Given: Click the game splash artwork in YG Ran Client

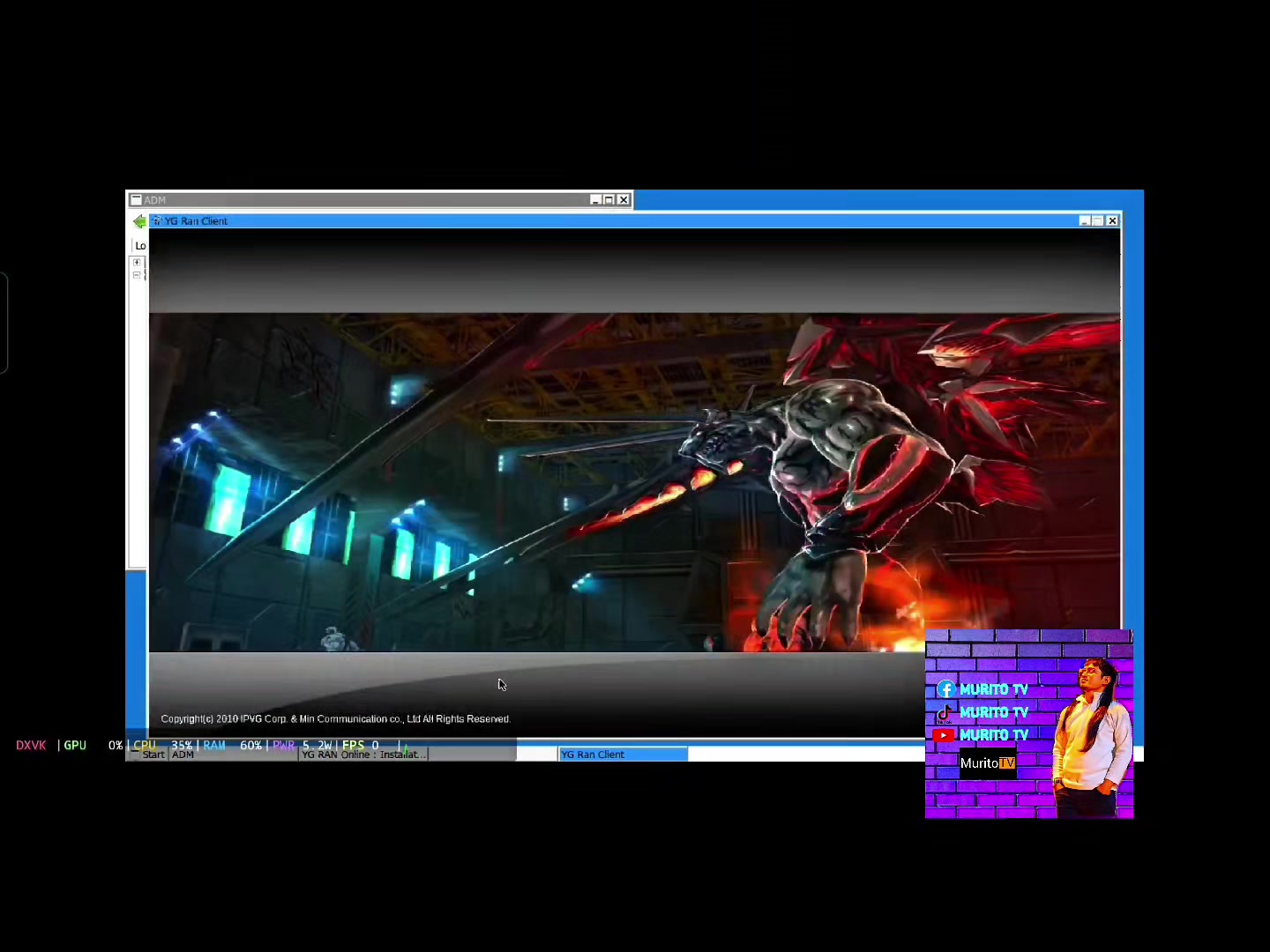Looking at the screenshot, I should tap(635, 483).
